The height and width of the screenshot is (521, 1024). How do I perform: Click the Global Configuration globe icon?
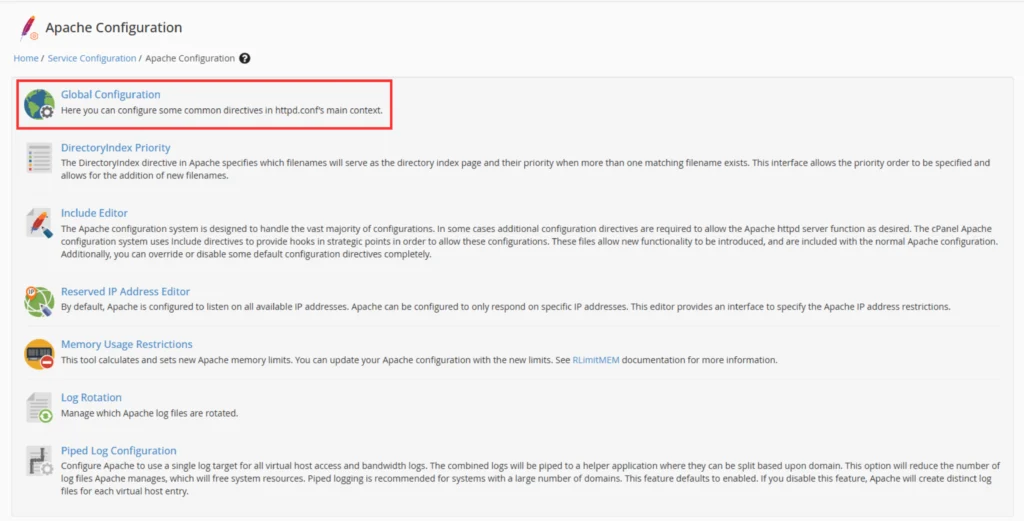(x=39, y=104)
